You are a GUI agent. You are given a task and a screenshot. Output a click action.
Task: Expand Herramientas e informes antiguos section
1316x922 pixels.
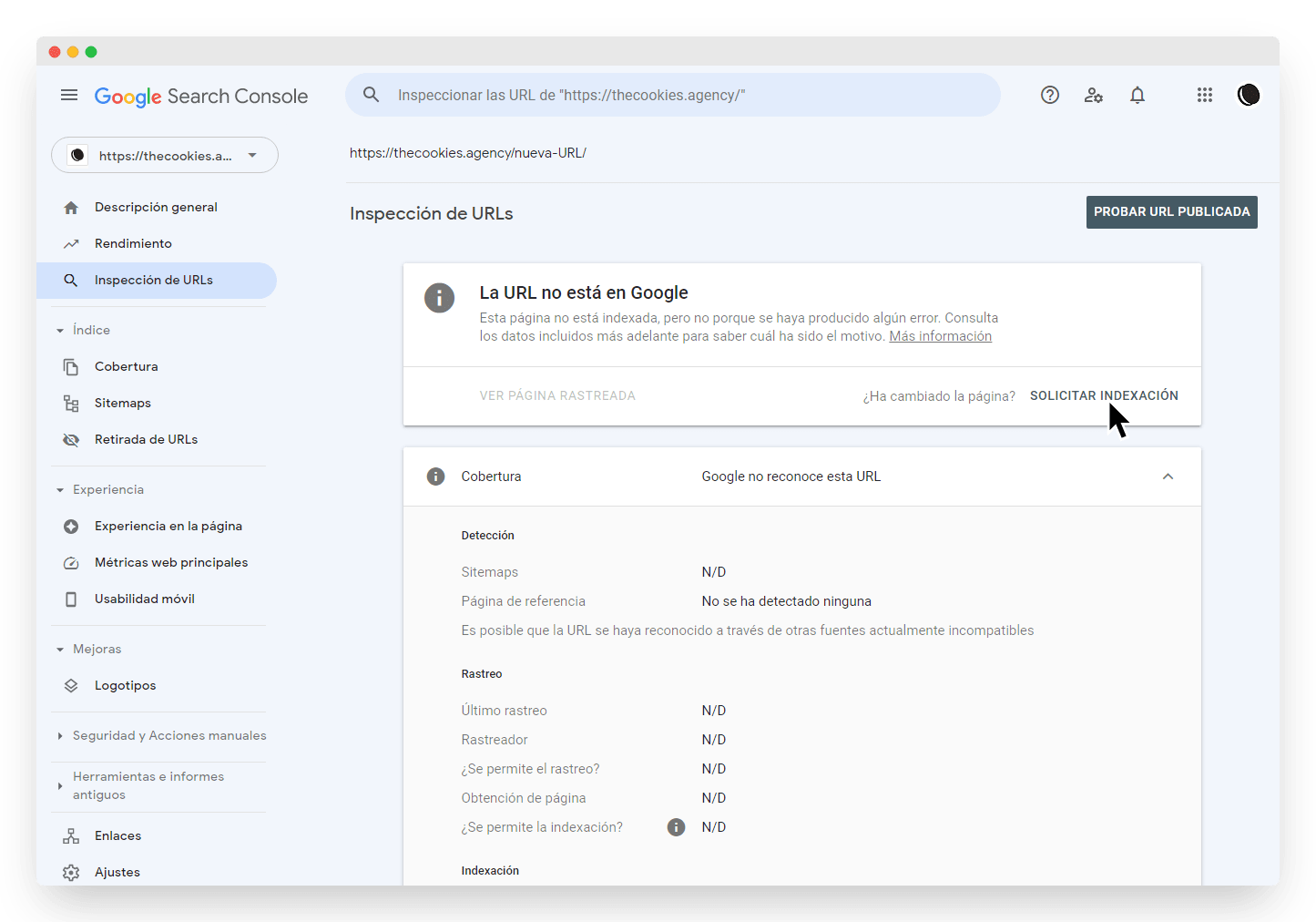tap(60, 785)
